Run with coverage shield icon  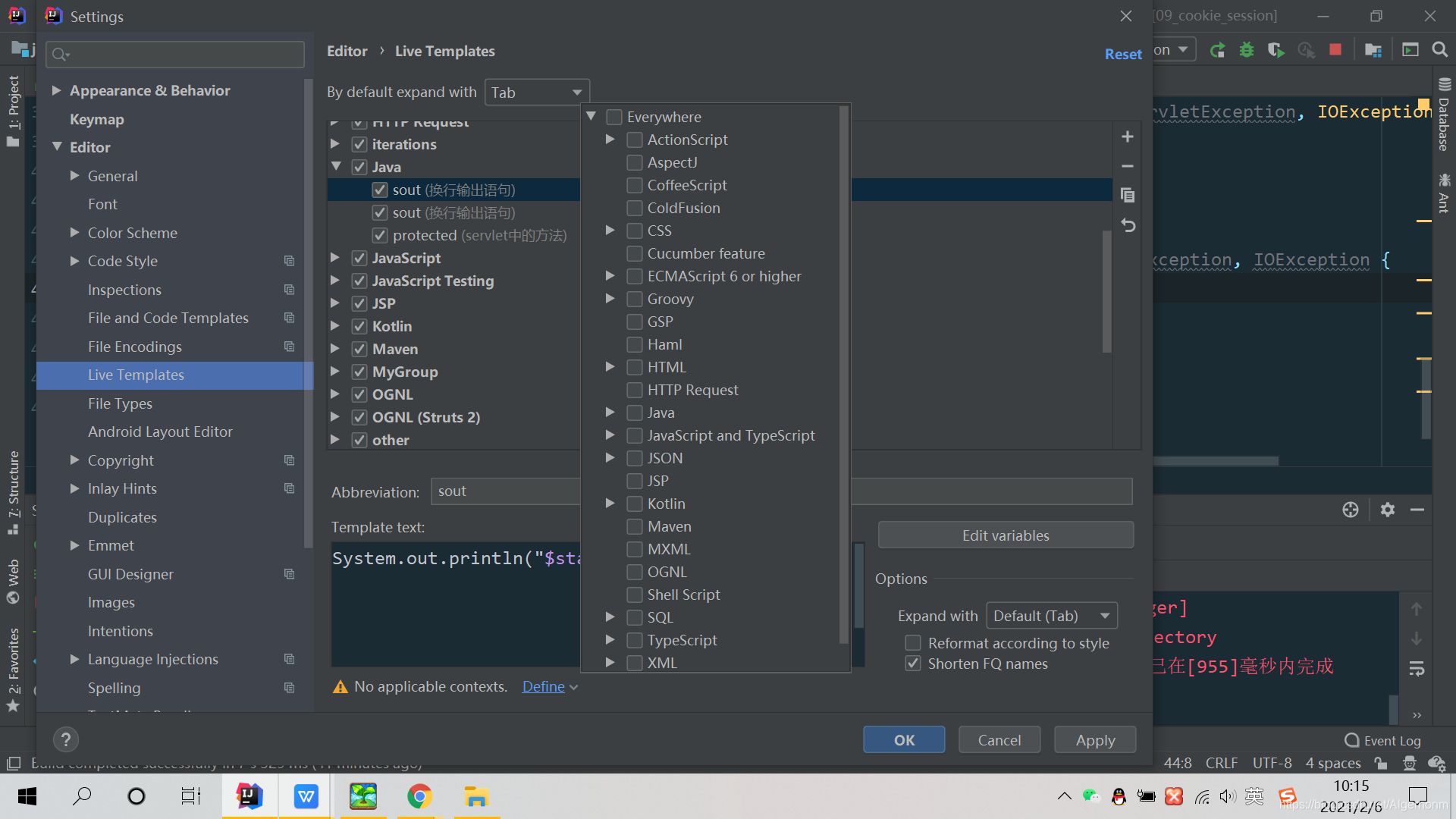coord(1276,50)
